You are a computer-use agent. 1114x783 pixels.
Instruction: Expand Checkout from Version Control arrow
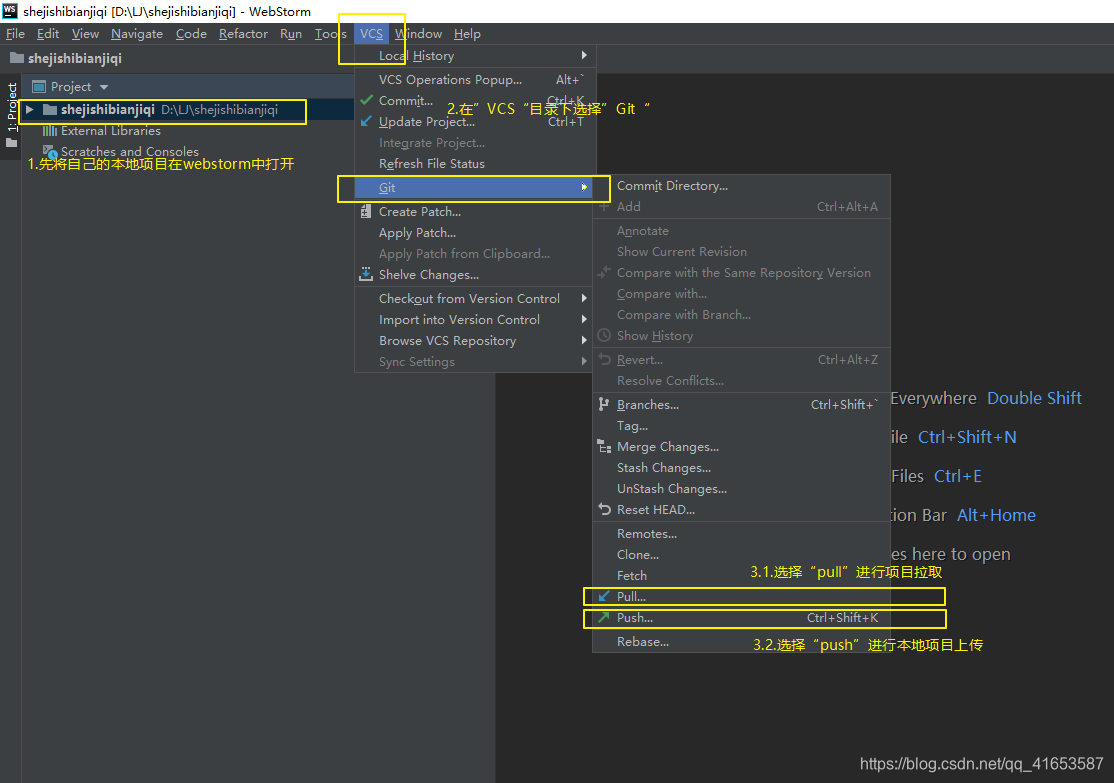pyautogui.click(x=584, y=298)
